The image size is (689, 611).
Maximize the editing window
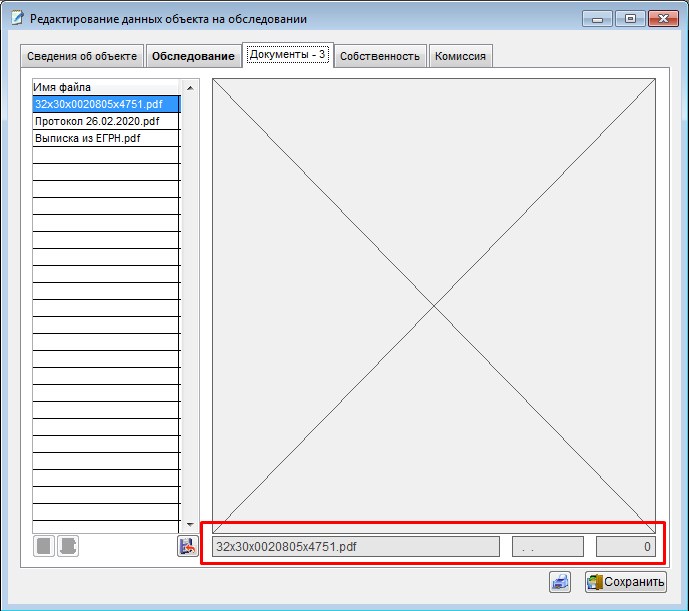630,19
